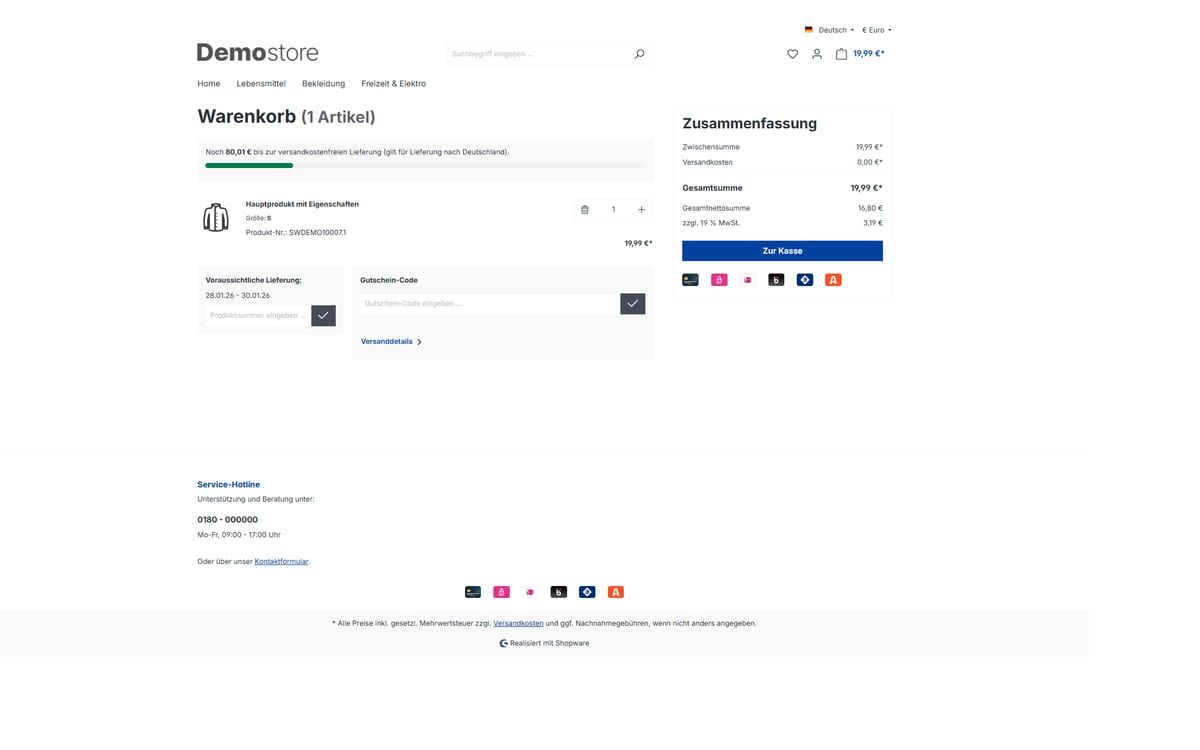Click pink lock payment icon in footer
This screenshot has height=750, width=1200.
[502, 592]
